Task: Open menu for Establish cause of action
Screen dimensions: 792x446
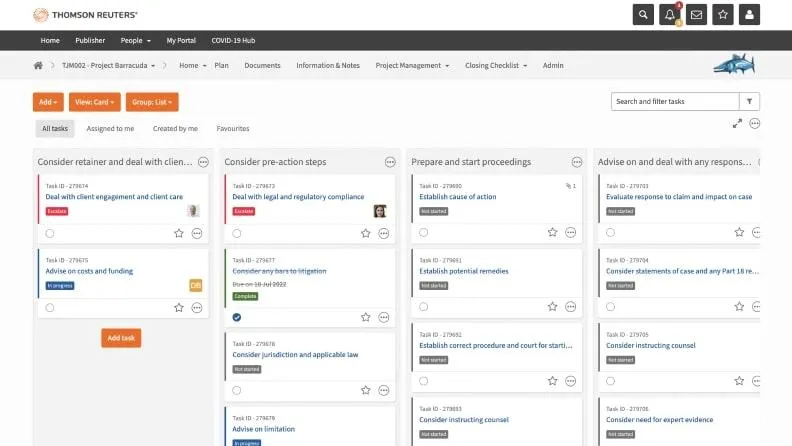Action: tap(571, 232)
